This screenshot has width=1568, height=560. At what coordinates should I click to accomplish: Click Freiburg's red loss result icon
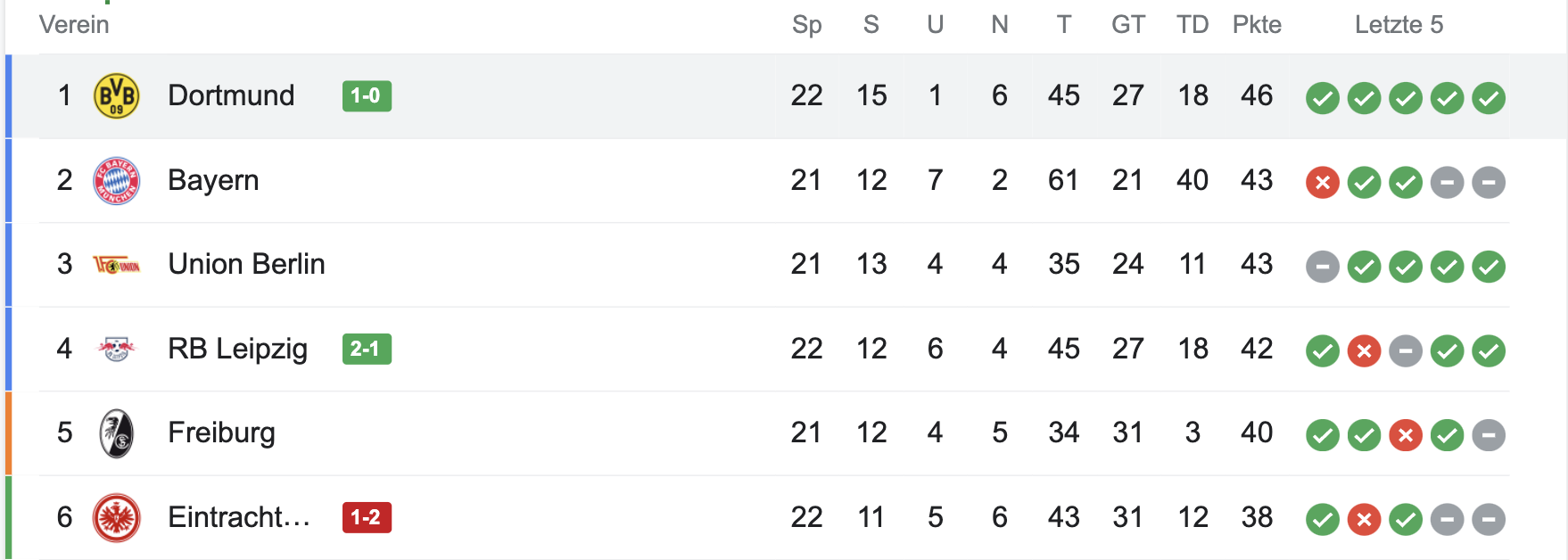[1405, 435]
